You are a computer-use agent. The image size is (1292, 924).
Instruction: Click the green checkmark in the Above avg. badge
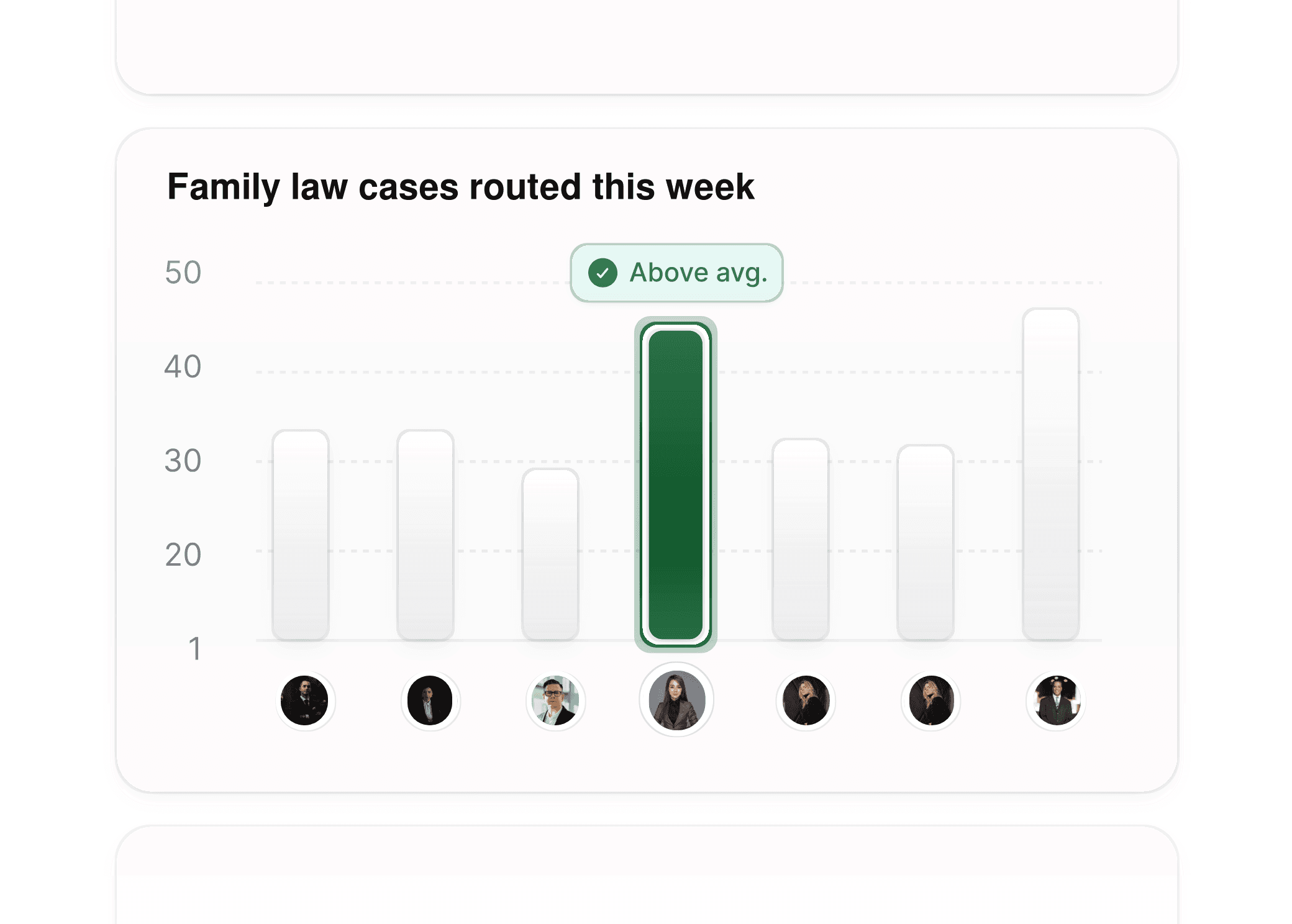pos(601,272)
